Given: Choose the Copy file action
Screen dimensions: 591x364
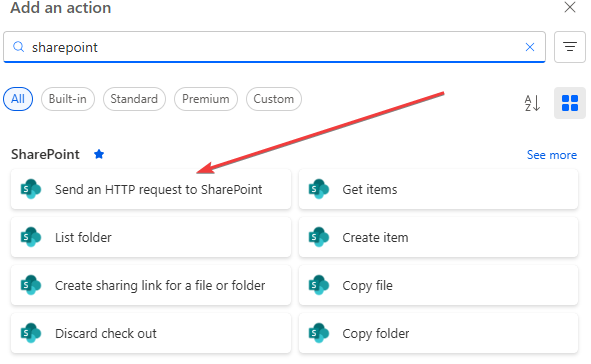Looking at the screenshot, I should 438,285.
